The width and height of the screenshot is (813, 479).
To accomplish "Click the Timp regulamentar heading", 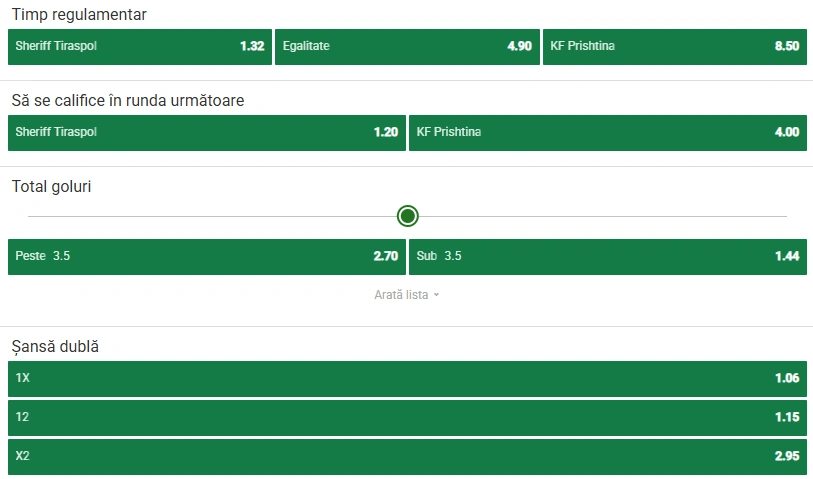I will click(79, 15).
